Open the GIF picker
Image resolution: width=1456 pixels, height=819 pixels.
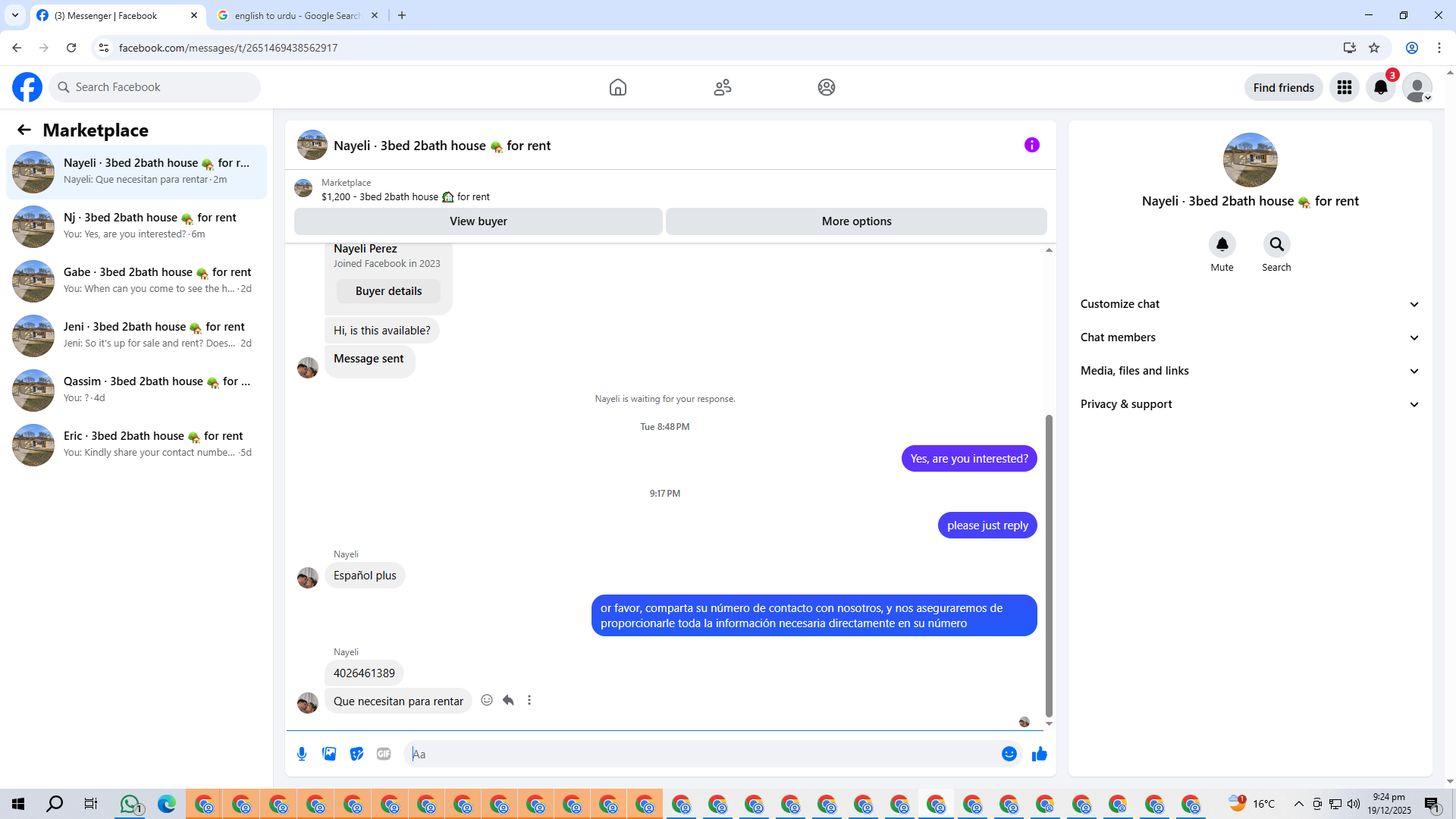point(384,754)
